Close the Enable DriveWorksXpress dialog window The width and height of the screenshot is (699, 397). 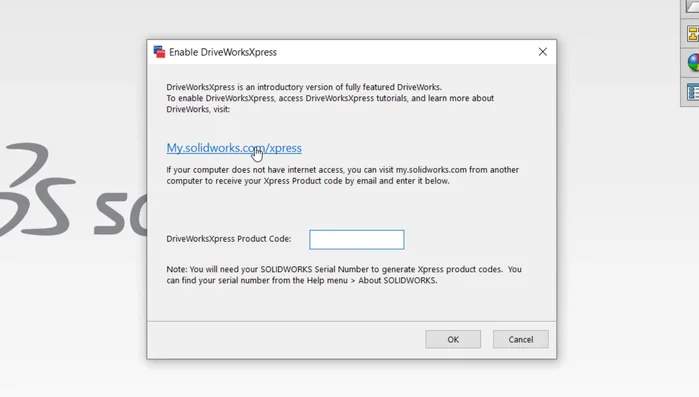click(x=543, y=52)
